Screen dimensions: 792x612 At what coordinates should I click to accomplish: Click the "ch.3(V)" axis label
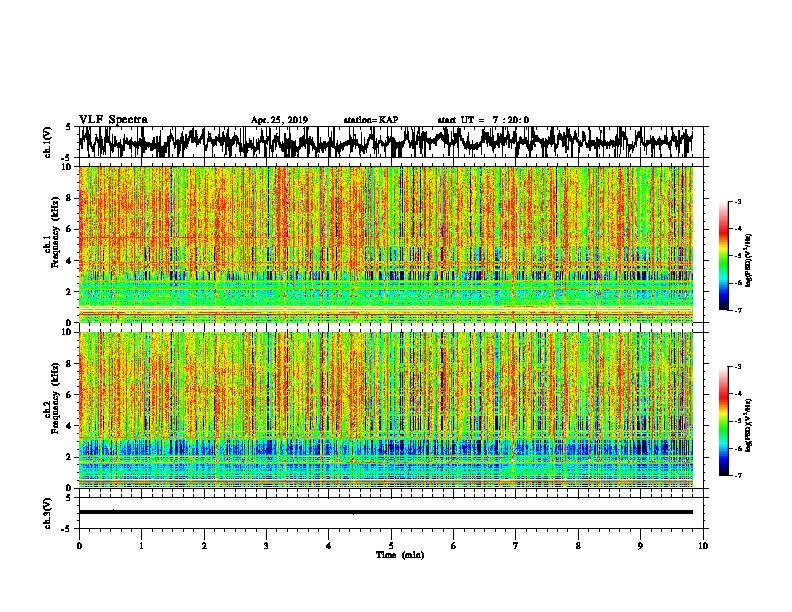(x=48, y=513)
